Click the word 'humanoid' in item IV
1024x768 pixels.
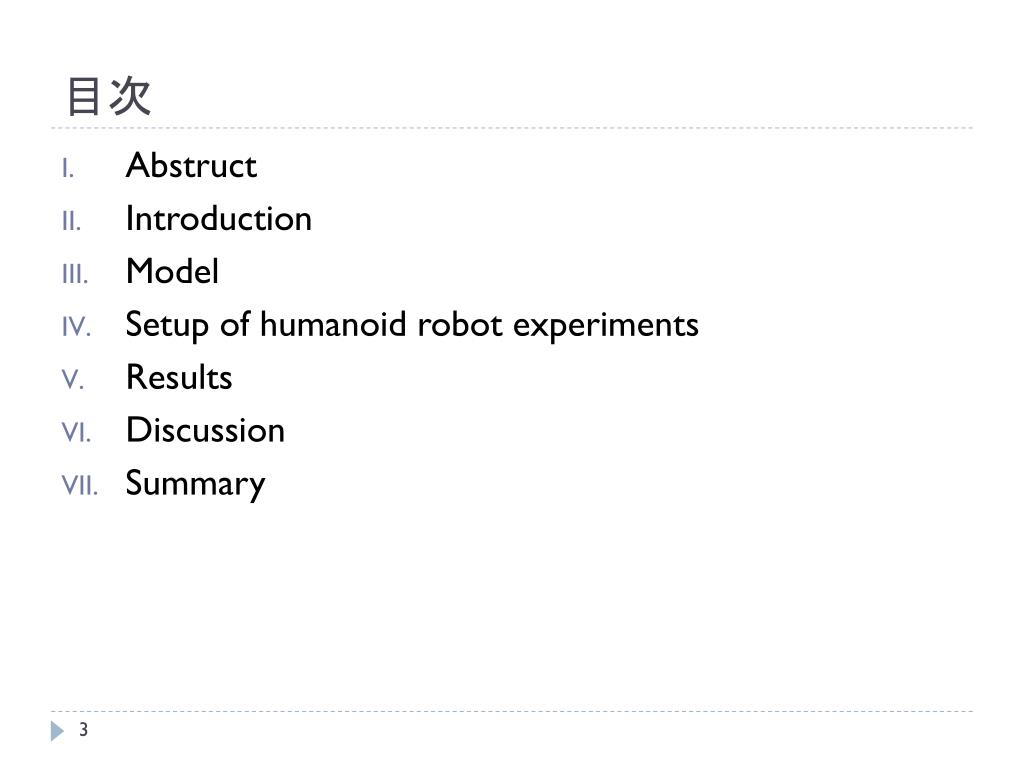point(333,325)
